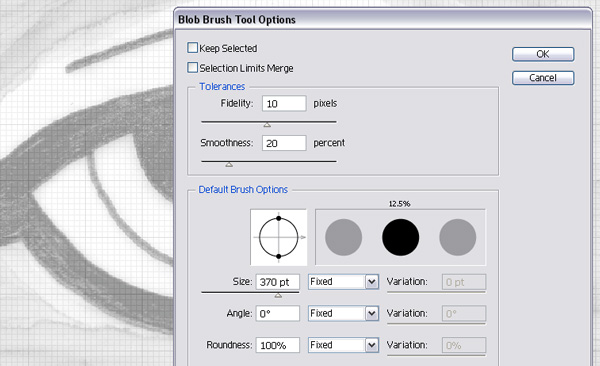
Task: Dismiss dialog with the Cancel button
Action: (543, 78)
